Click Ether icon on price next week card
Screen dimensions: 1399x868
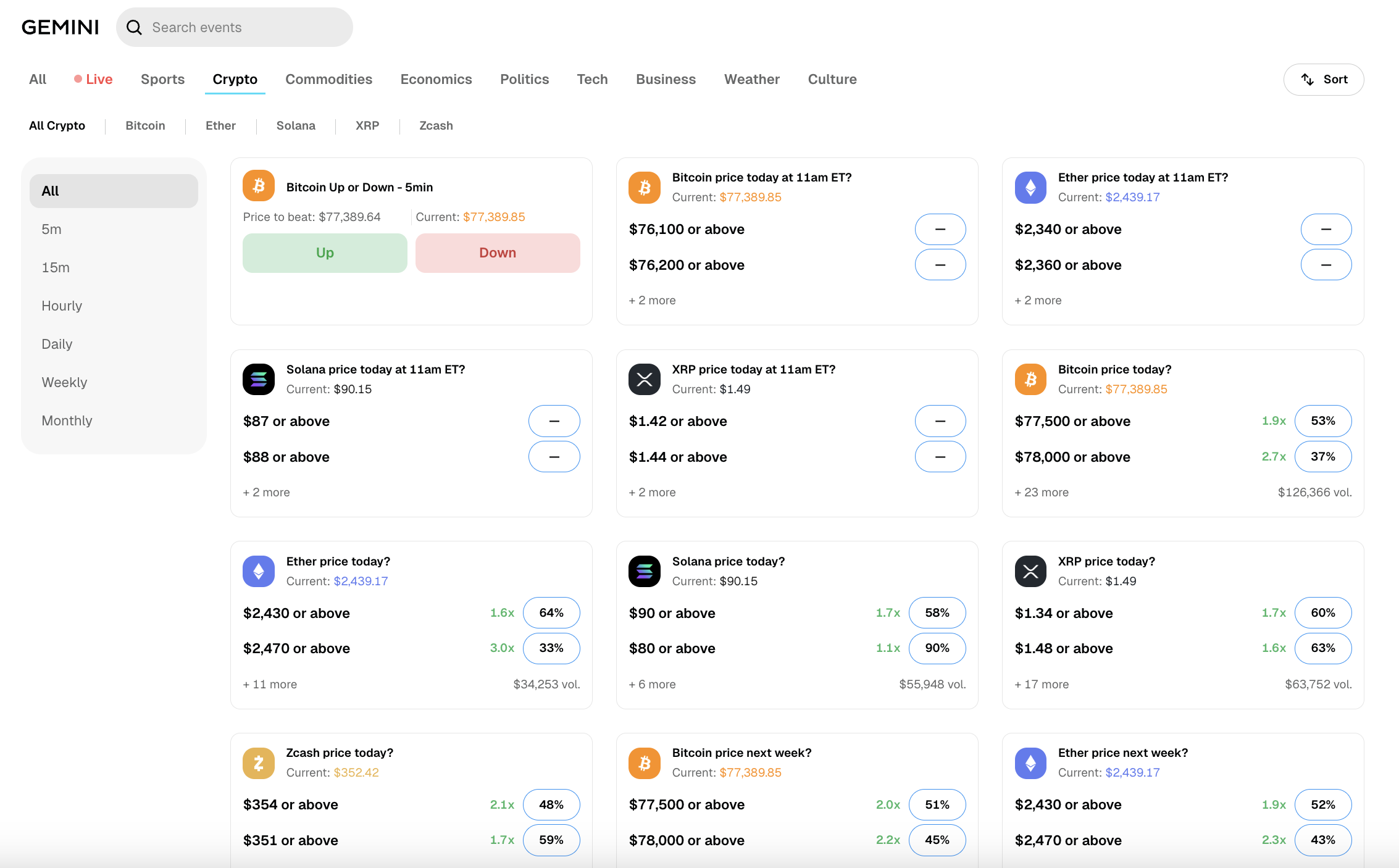1030,763
